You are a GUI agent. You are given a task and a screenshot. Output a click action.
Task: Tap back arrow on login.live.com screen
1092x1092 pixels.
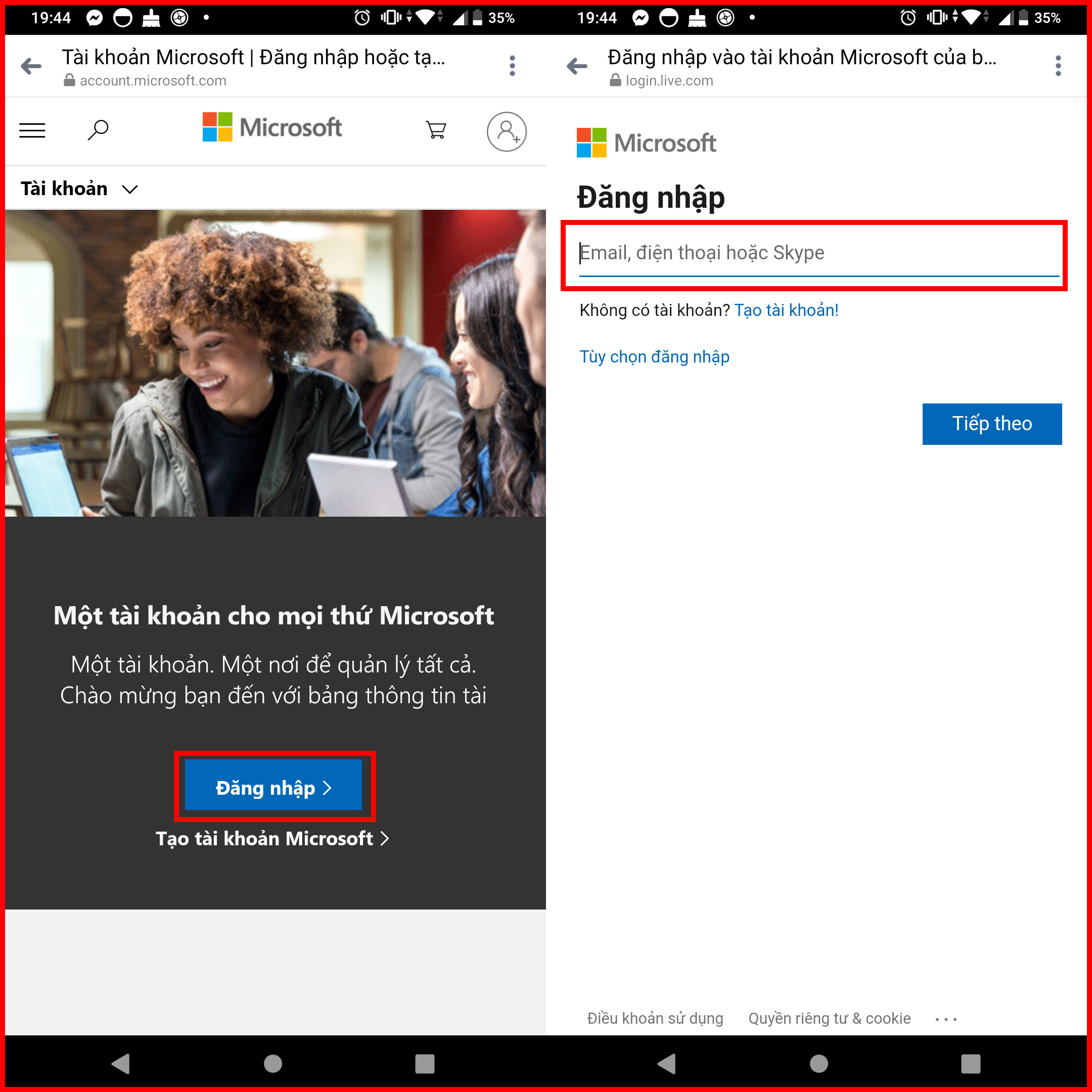577,66
